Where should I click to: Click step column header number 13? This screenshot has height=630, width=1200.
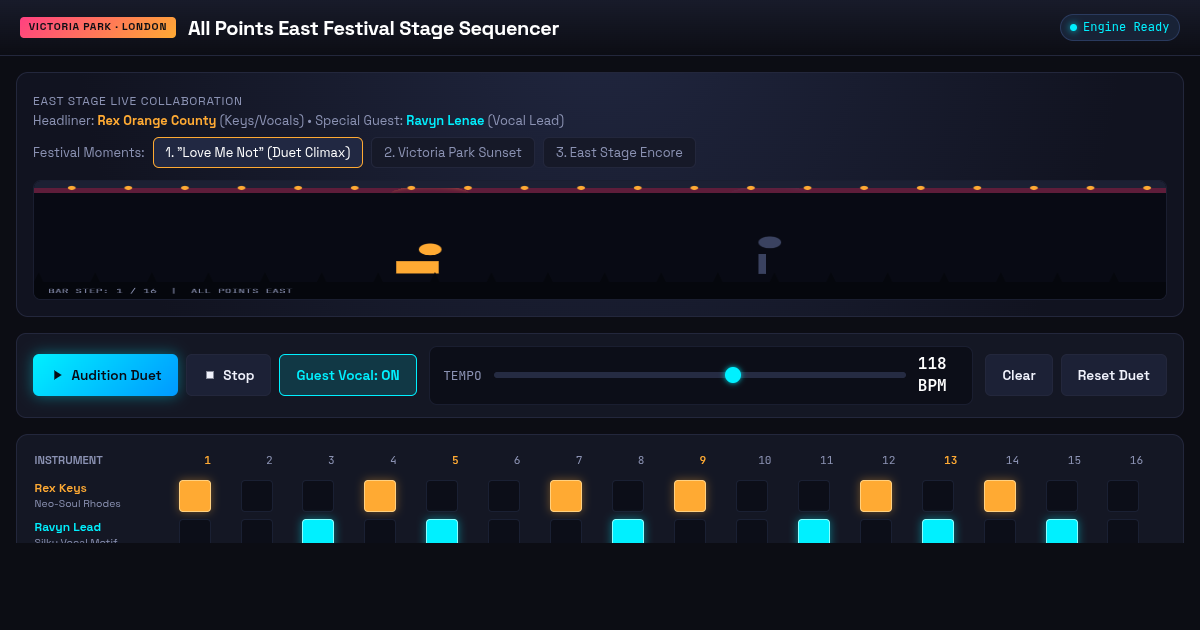tap(951, 460)
